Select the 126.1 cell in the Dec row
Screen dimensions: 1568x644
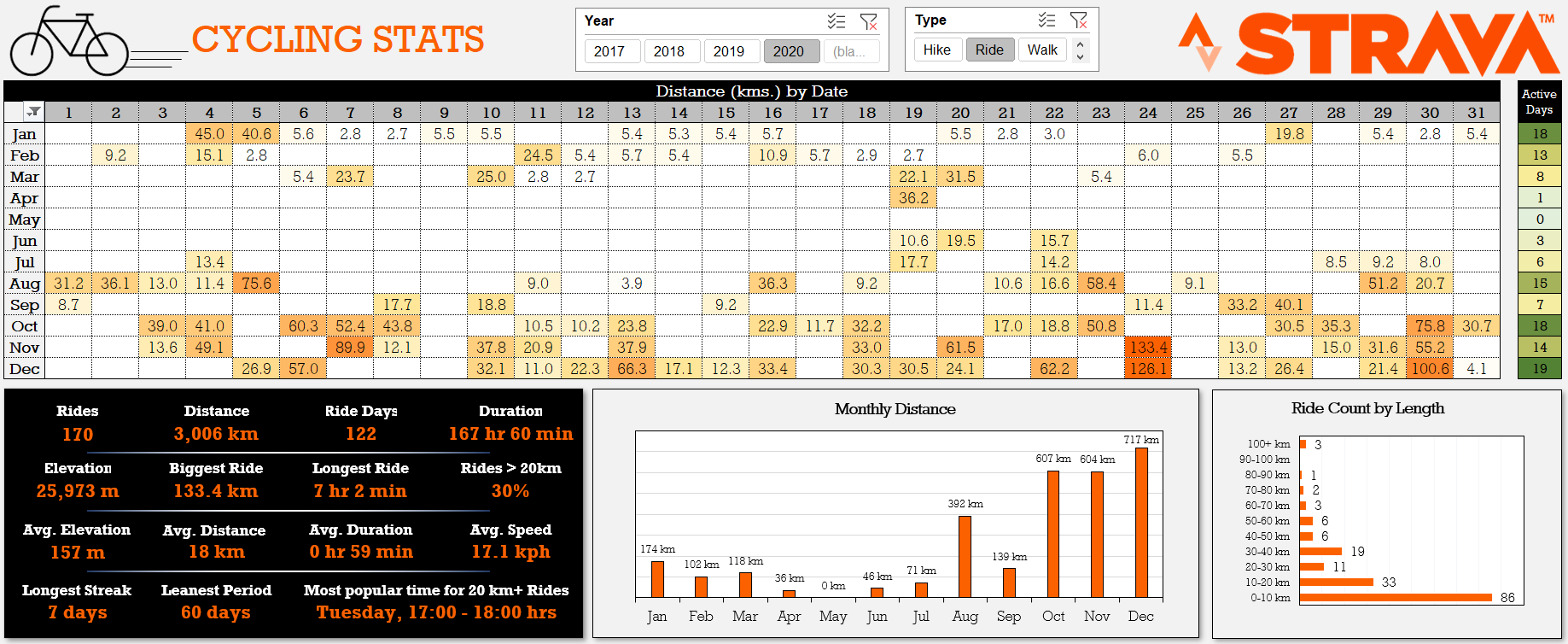1148,369
